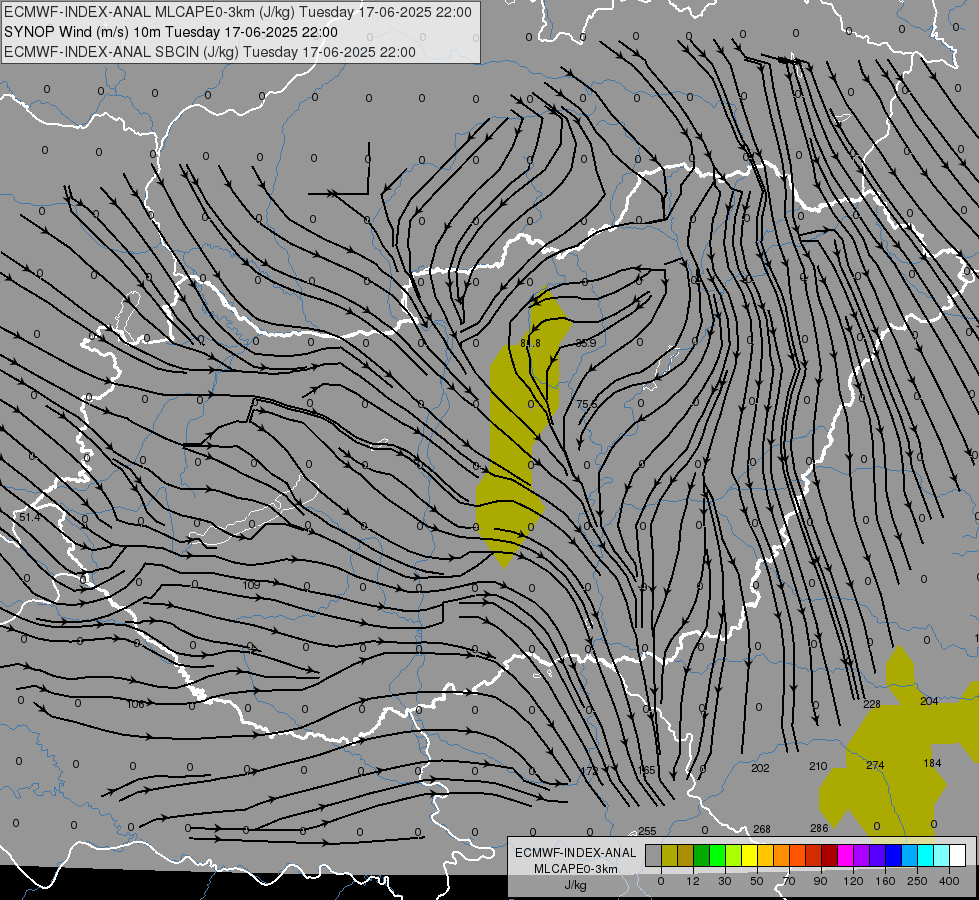The image size is (979, 900).
Task: Click the 81.8 value in the olive area
Action: tap(530, 343)
